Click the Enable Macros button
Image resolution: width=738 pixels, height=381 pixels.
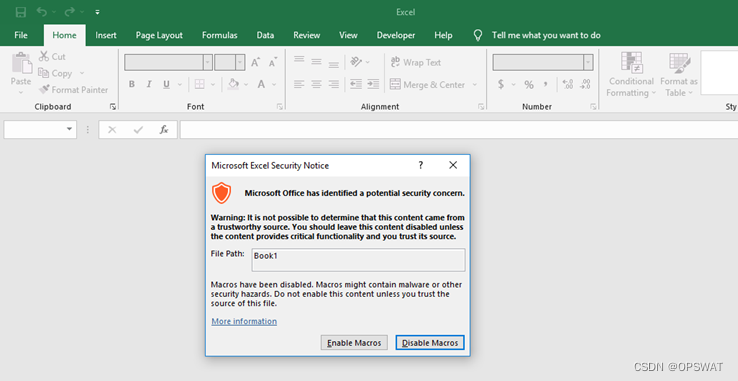[x=354, y=343]
